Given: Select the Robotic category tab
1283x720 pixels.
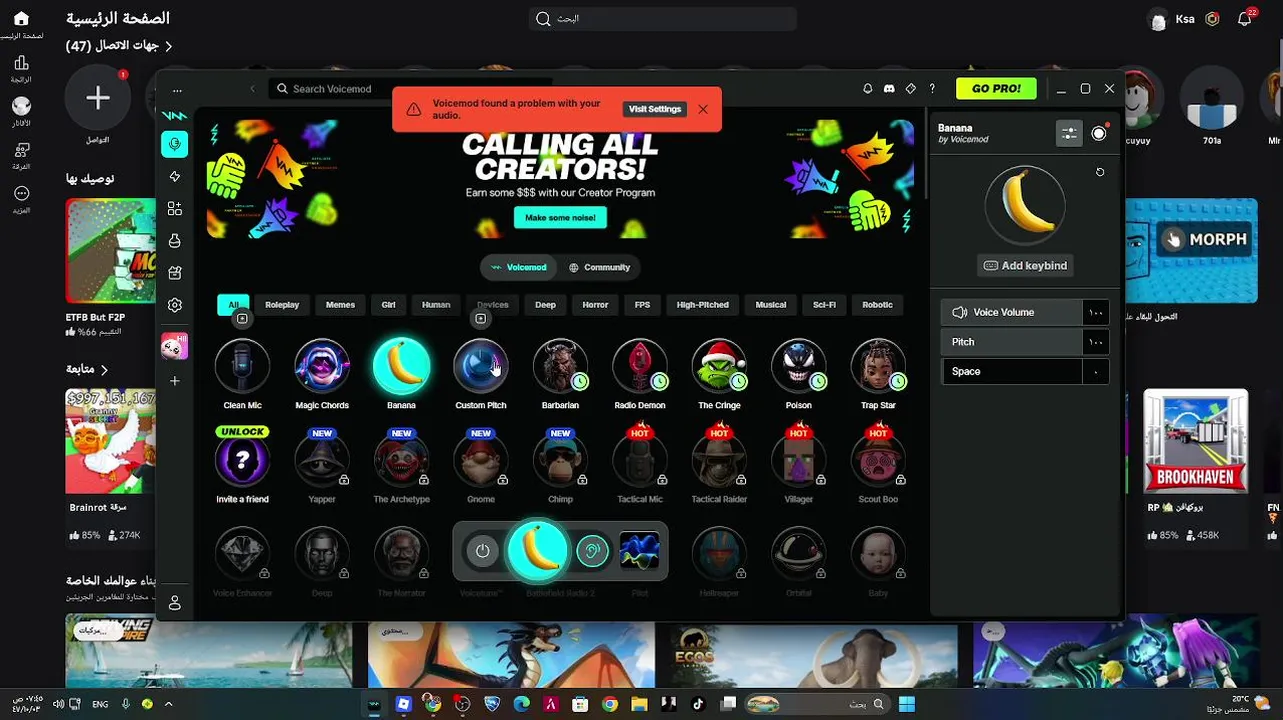Looking at the screenshot, I should (x=877, y=305).
